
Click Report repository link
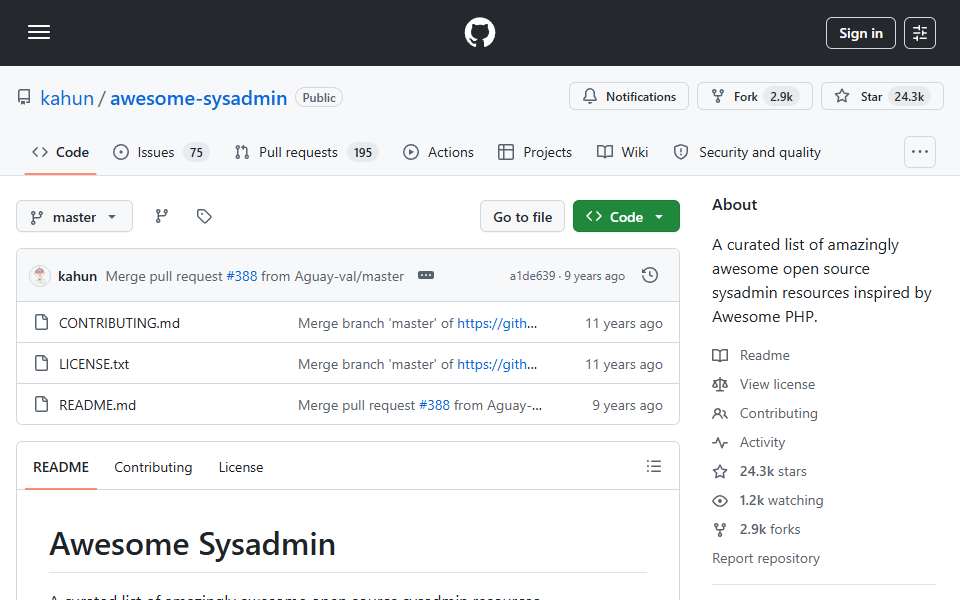pyautogui.click(x=765, y=558)
